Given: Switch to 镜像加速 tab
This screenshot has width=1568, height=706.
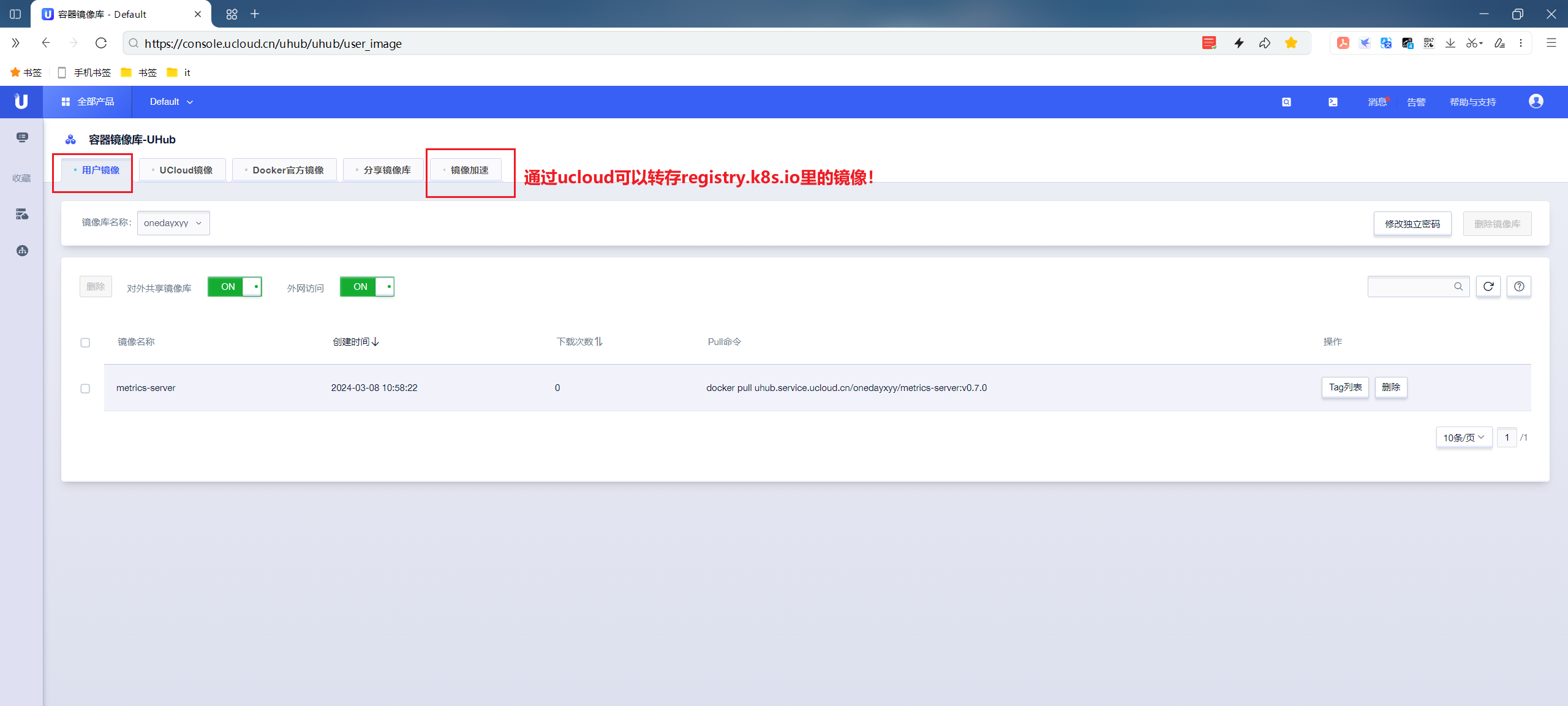Looking at the screenshot, I should (466, 170).
